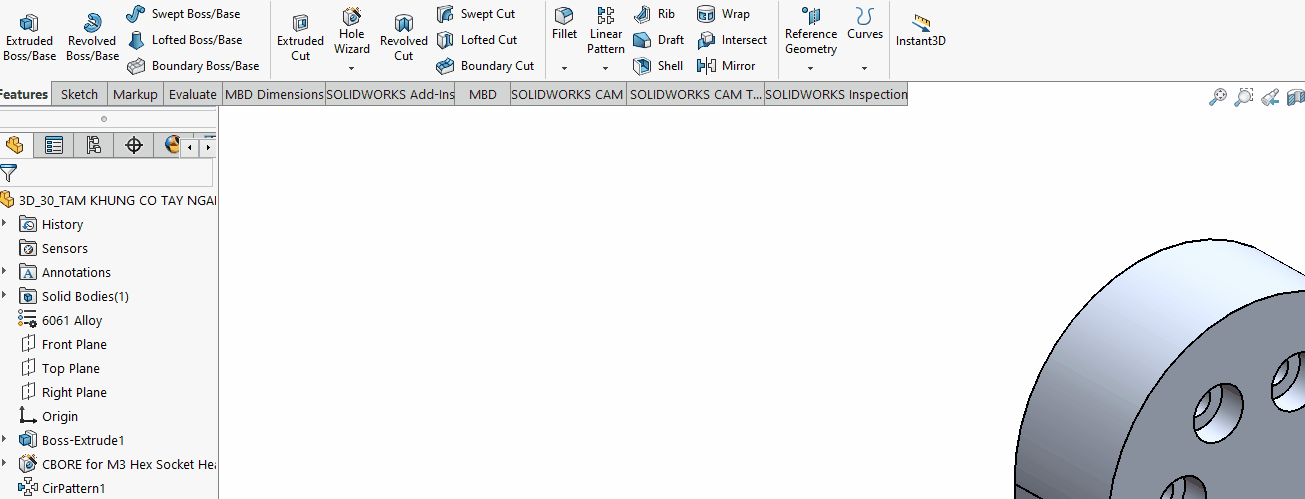Select the Front Plane in tree
1305x499 pixels.
(x=73, y=345)
